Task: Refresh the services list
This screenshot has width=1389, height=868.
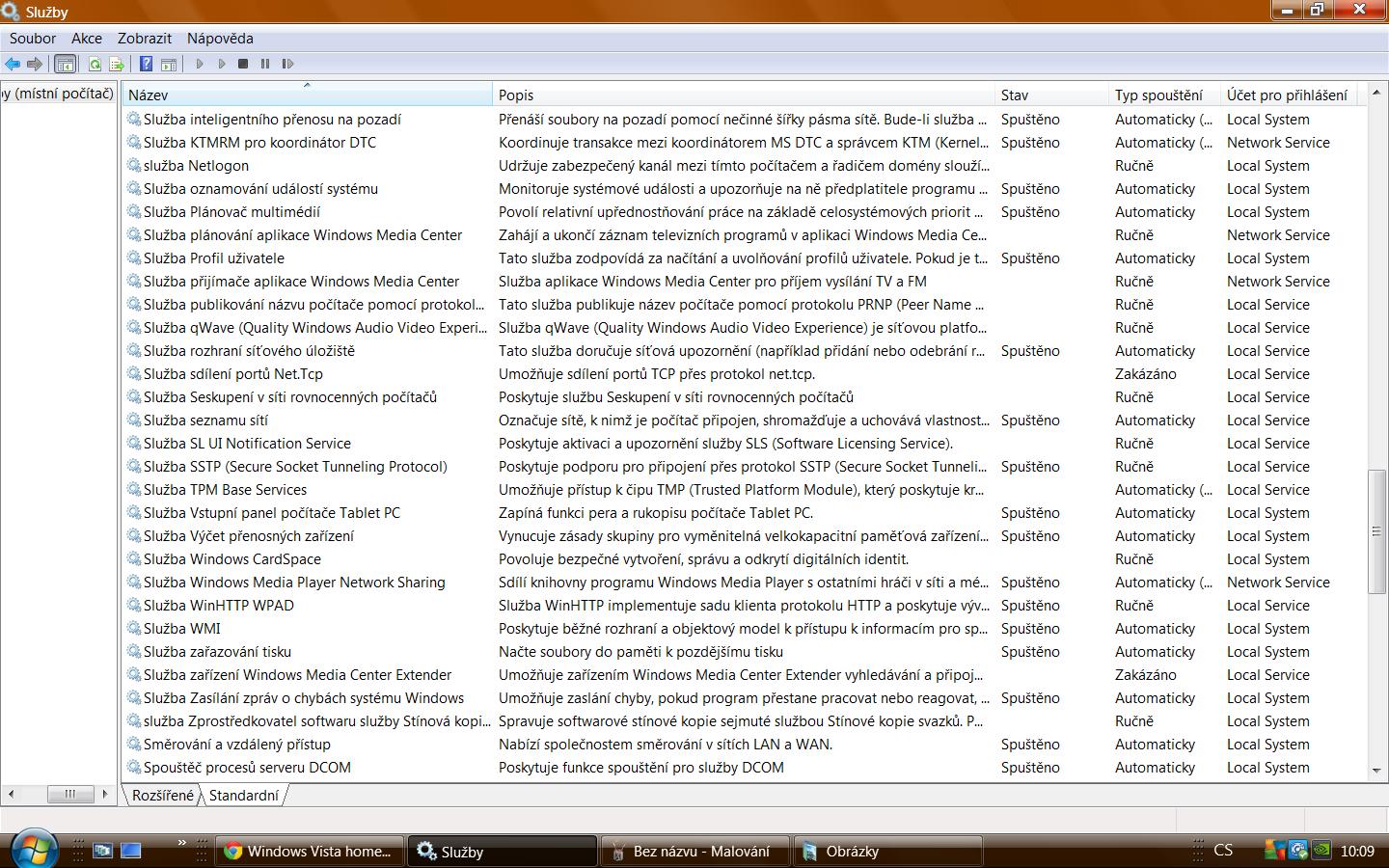Action: click(x=95, y=64)
